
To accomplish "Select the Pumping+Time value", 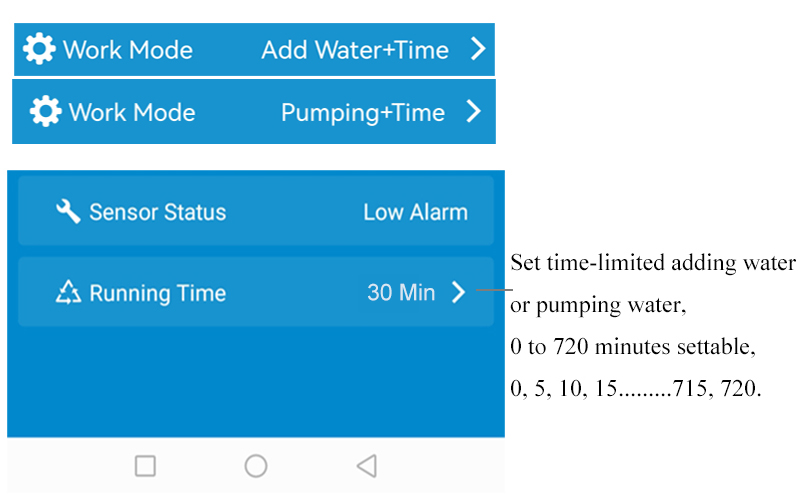I will tap(362, 112).
